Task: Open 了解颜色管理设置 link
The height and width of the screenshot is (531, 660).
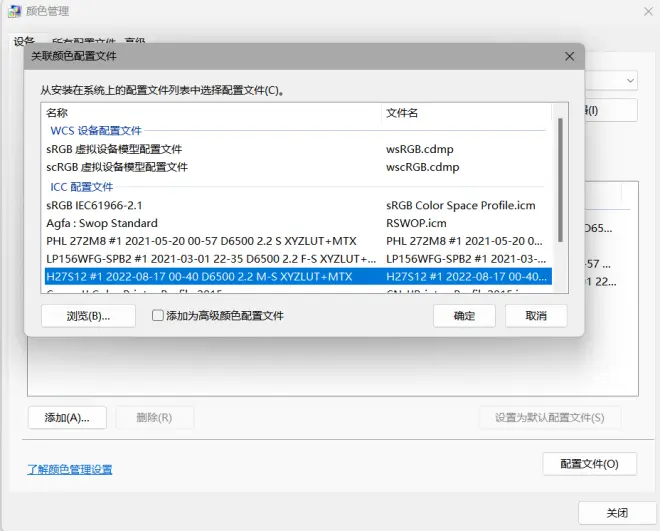Action: [x=70, y=470]
